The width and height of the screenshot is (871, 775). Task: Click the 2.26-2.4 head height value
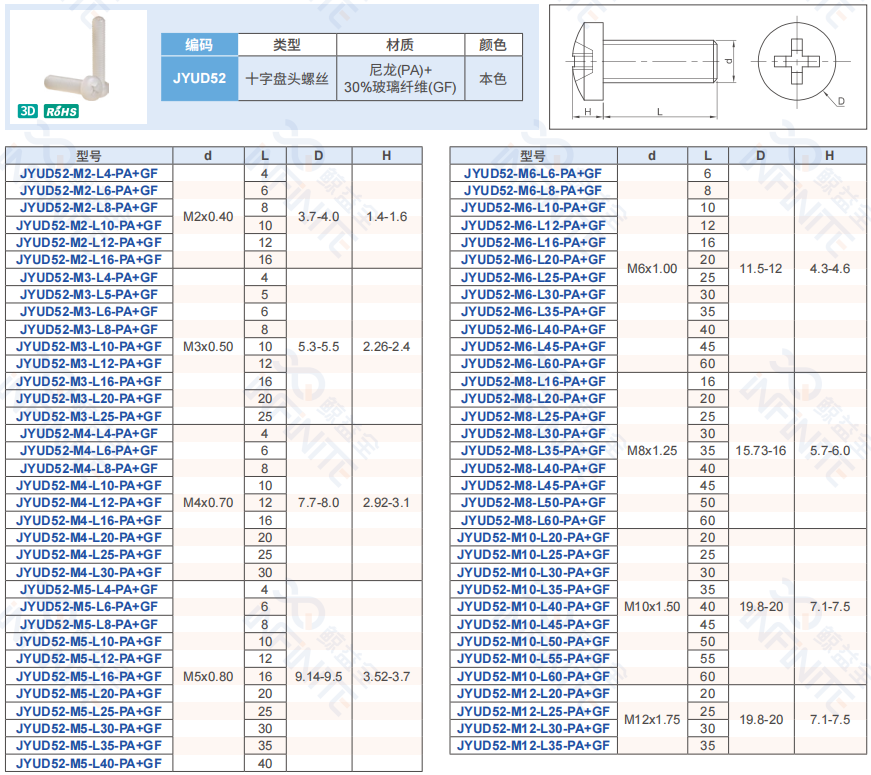coord(387,347)
